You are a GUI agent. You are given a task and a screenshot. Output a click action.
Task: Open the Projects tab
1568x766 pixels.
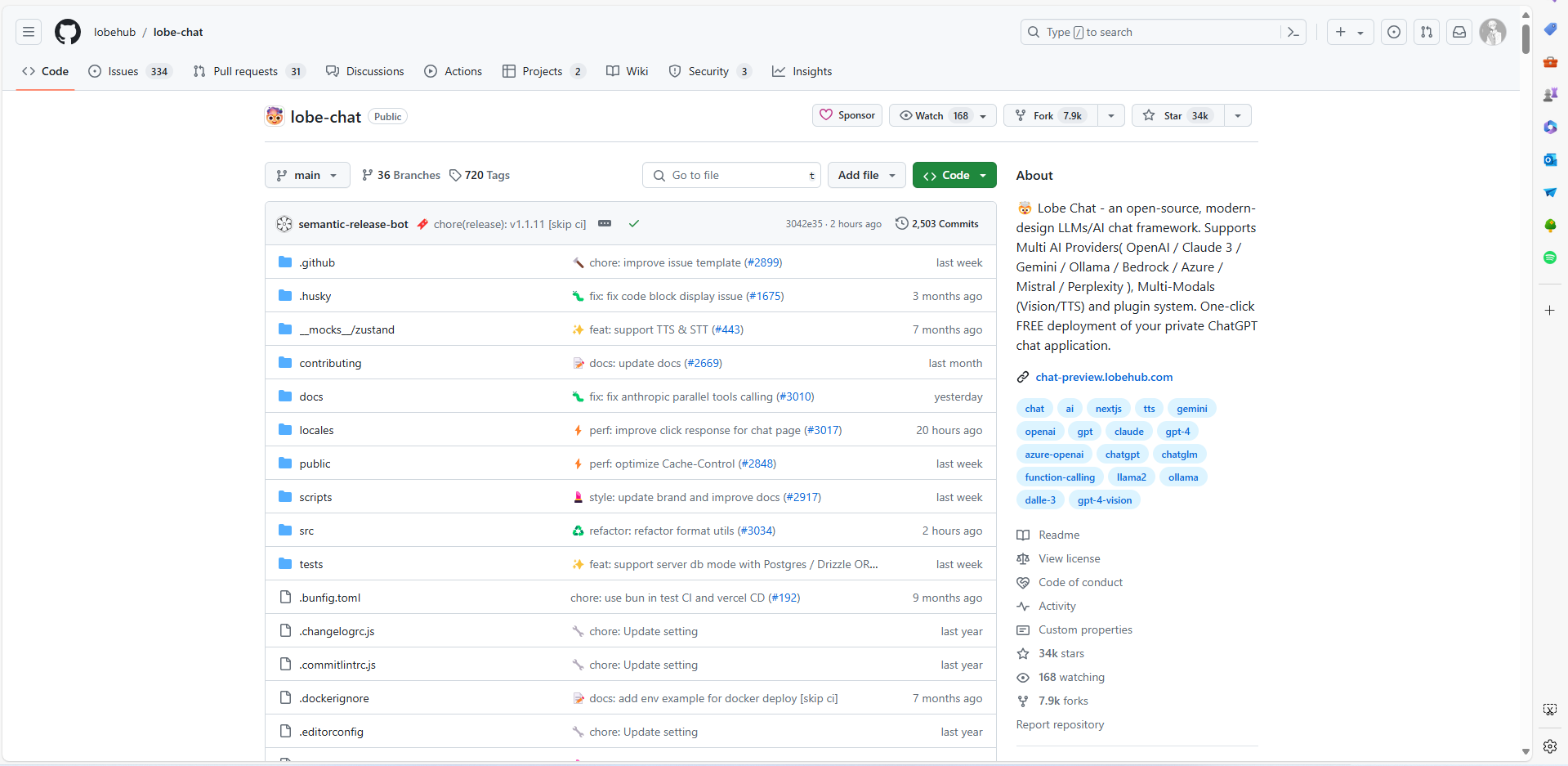tap(543, 71)
